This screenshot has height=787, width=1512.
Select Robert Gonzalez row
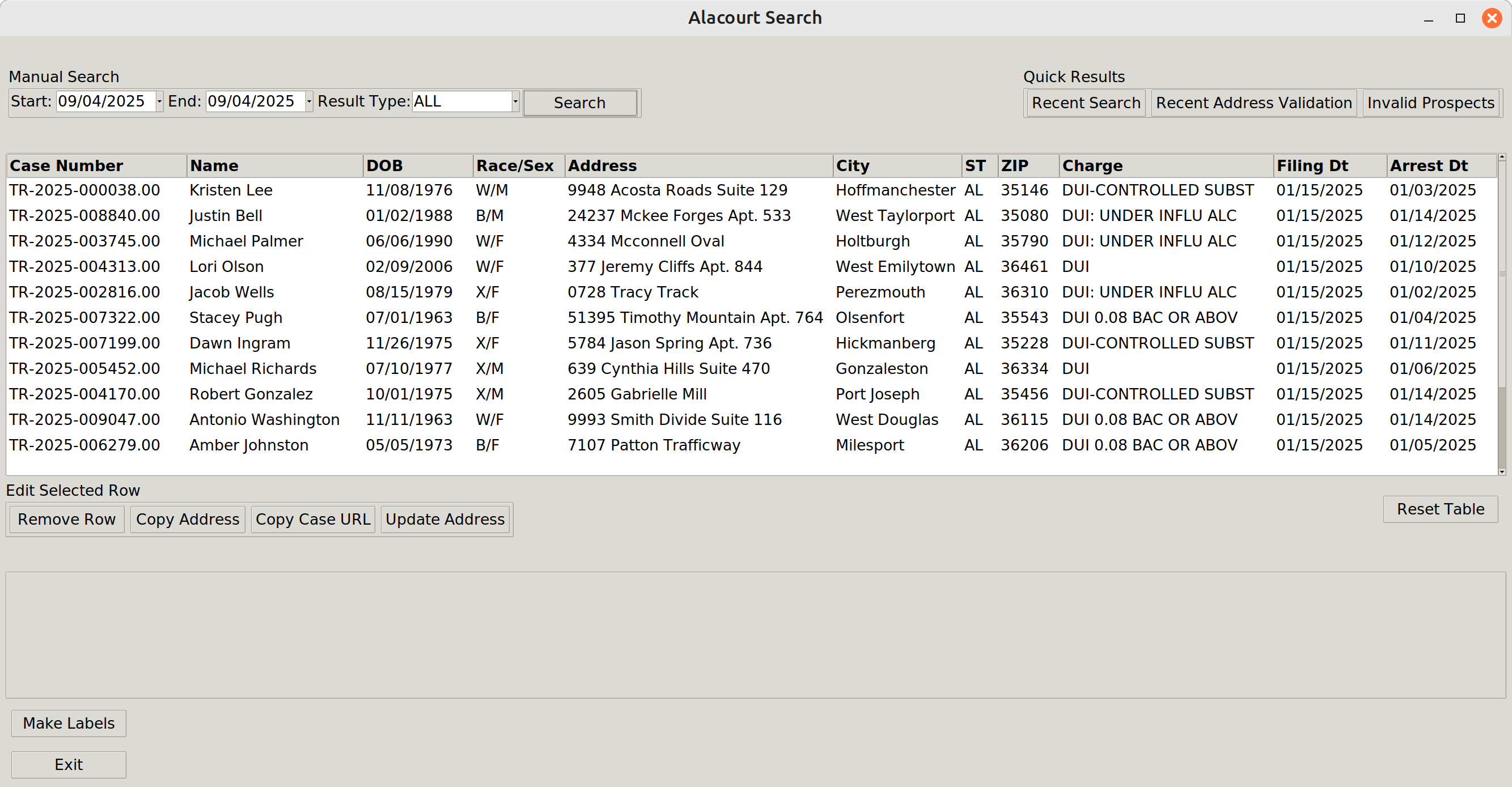pos(751,394)
